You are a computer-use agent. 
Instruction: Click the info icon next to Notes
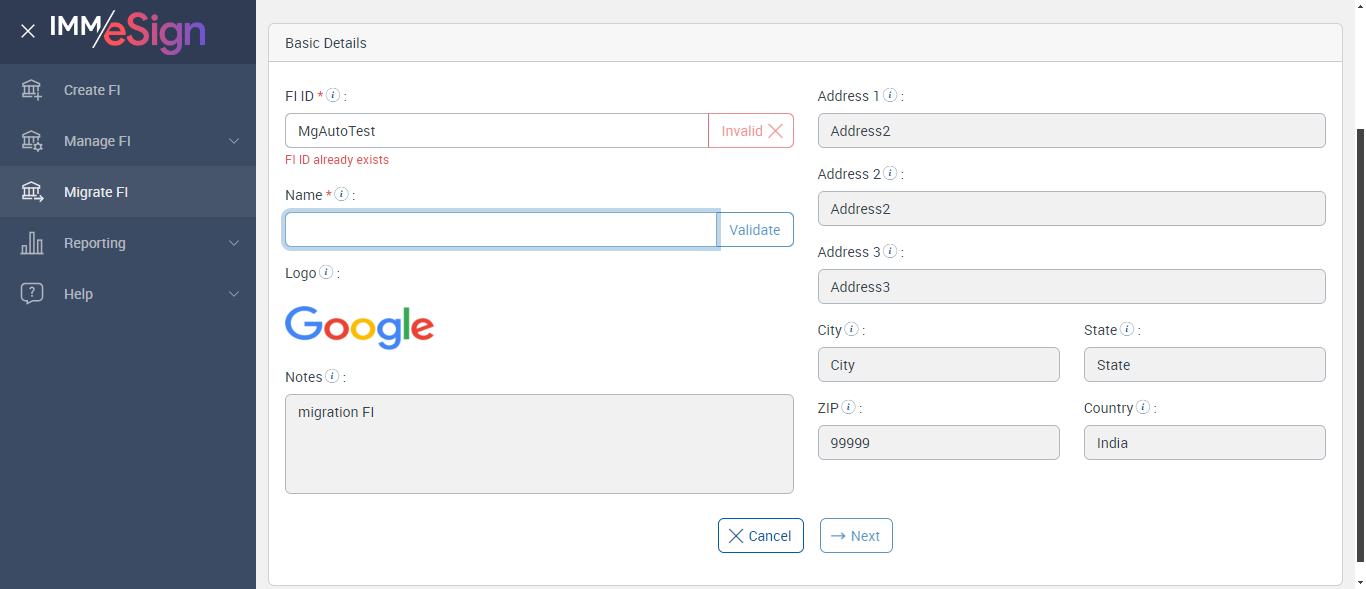pyautogui.click(x=332, y=377)
